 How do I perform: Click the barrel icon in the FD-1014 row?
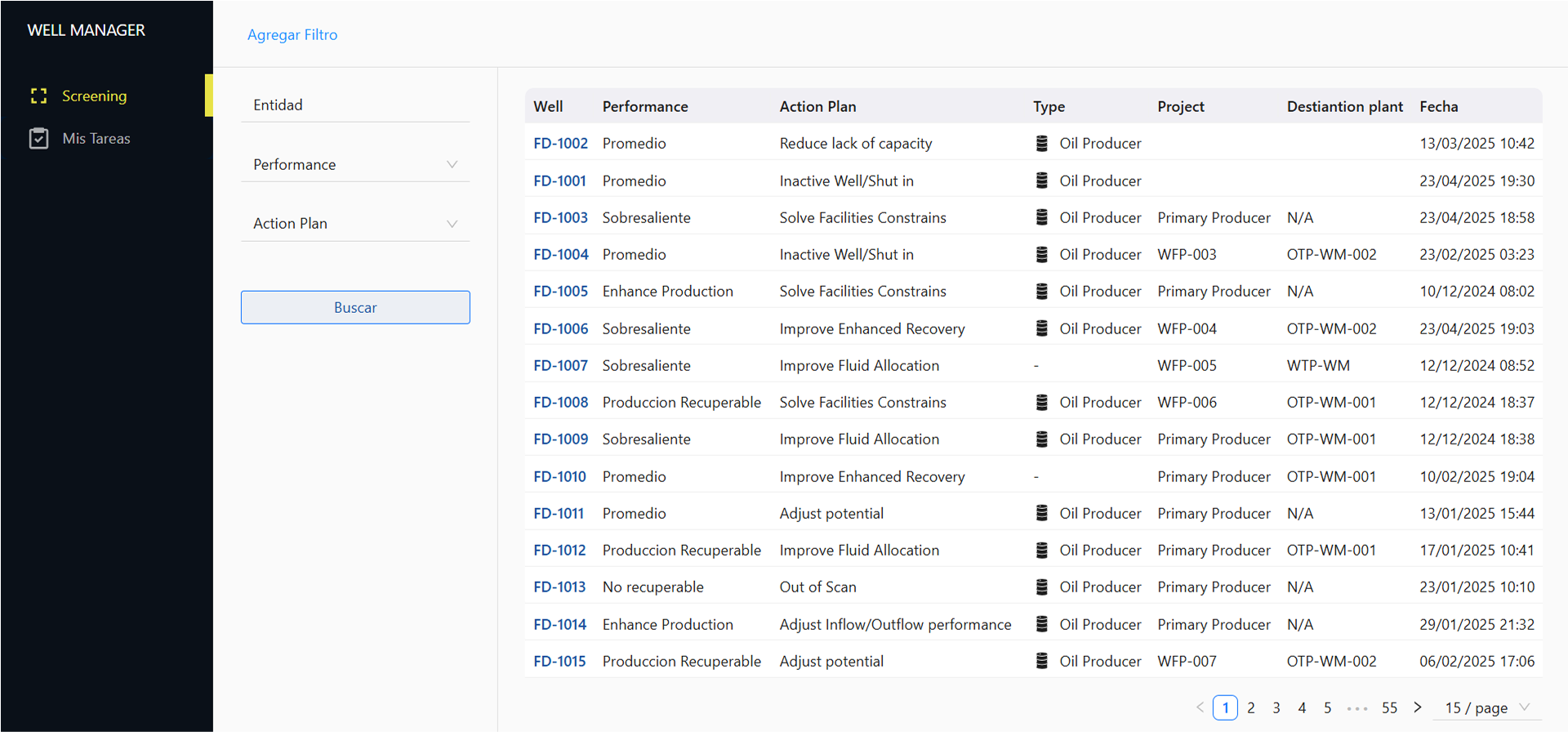click(x=1041, y=624)
